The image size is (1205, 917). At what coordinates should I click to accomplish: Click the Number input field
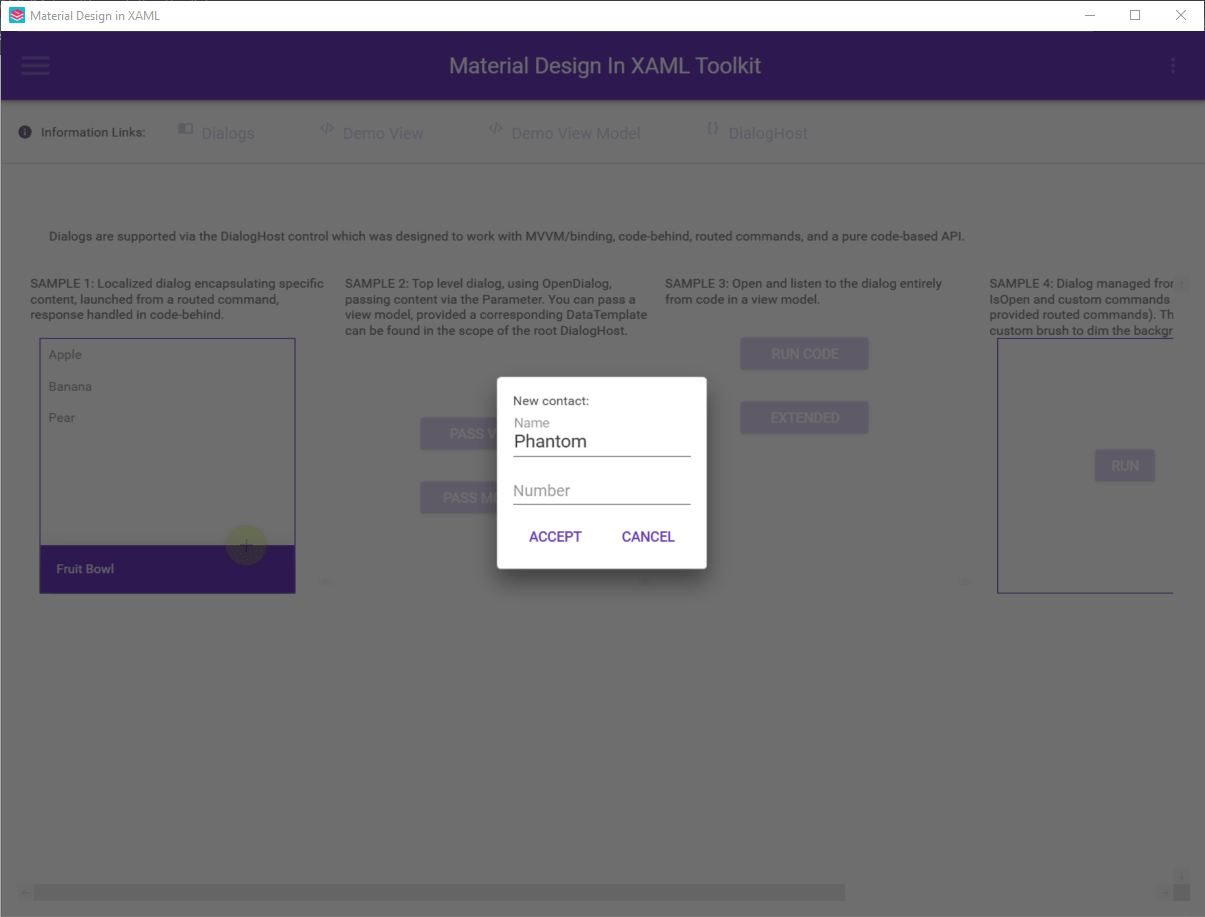coord(601,490)
